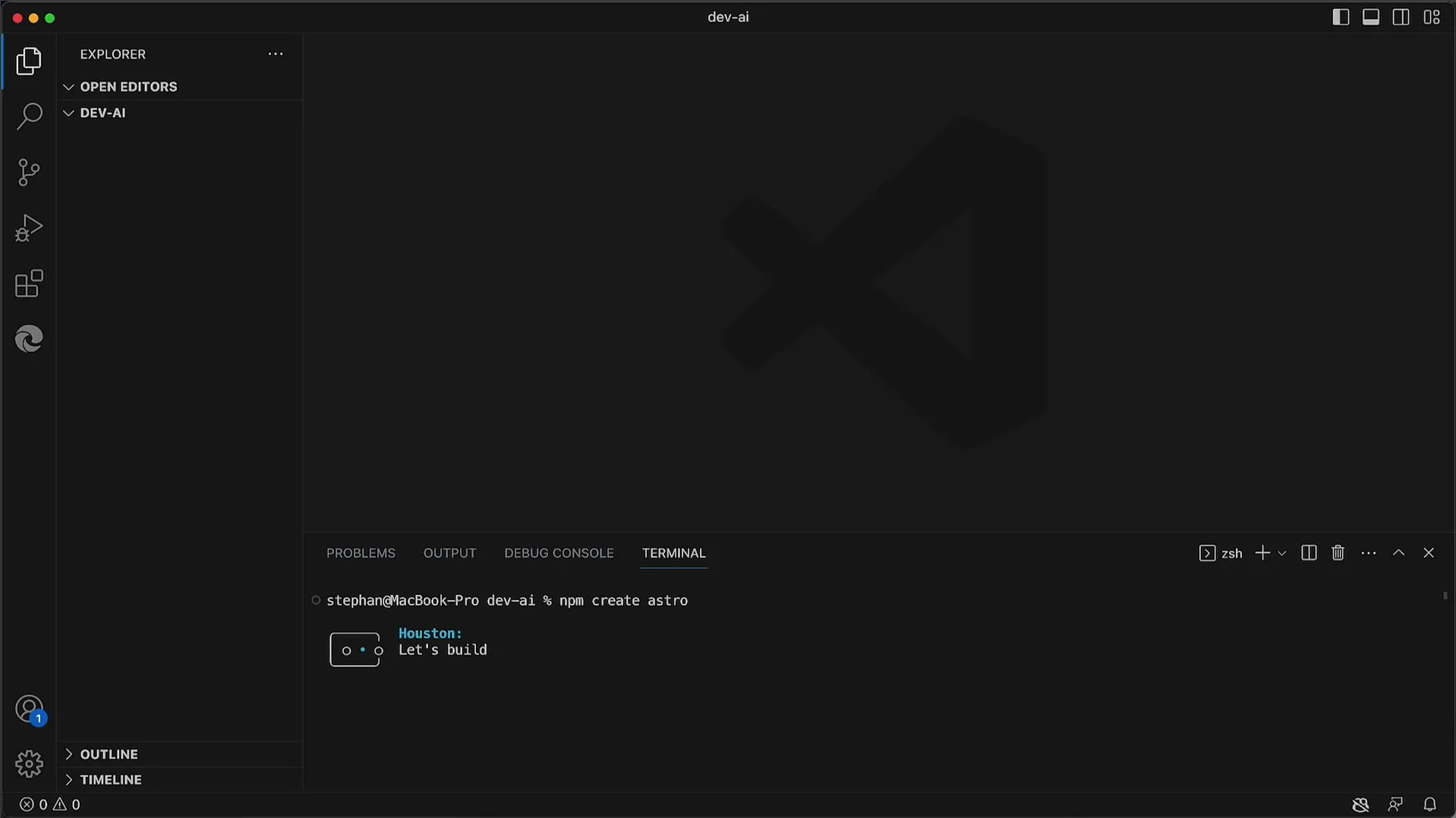The width and height of the screenshot is (1456, 818).
Task: Click the EXPLORER panel title
Action: click(x=113, y=55)
